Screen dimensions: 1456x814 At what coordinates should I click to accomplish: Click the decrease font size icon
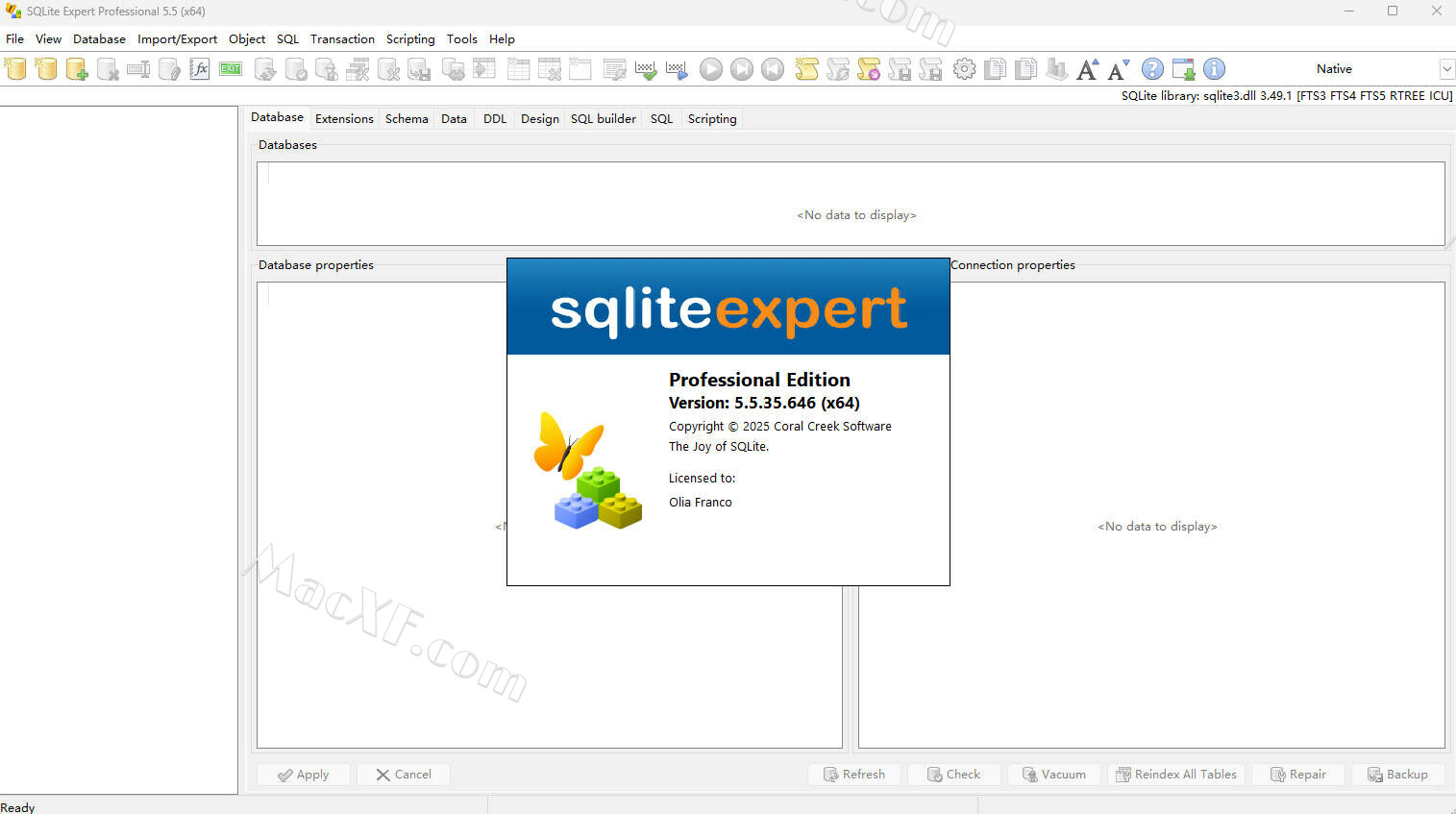(1118, 69)
